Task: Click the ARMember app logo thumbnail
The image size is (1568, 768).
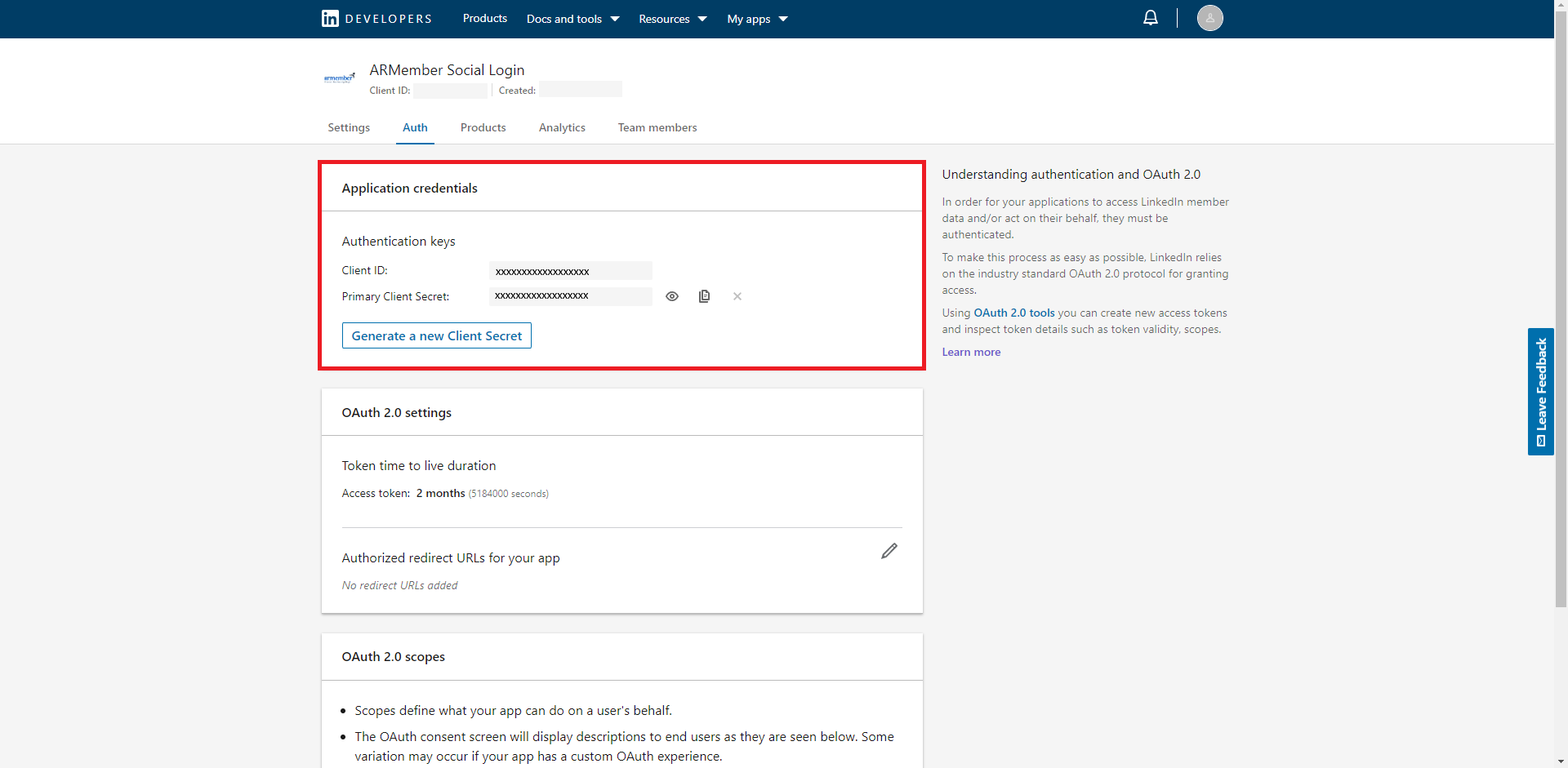Action: pos(339,78)
